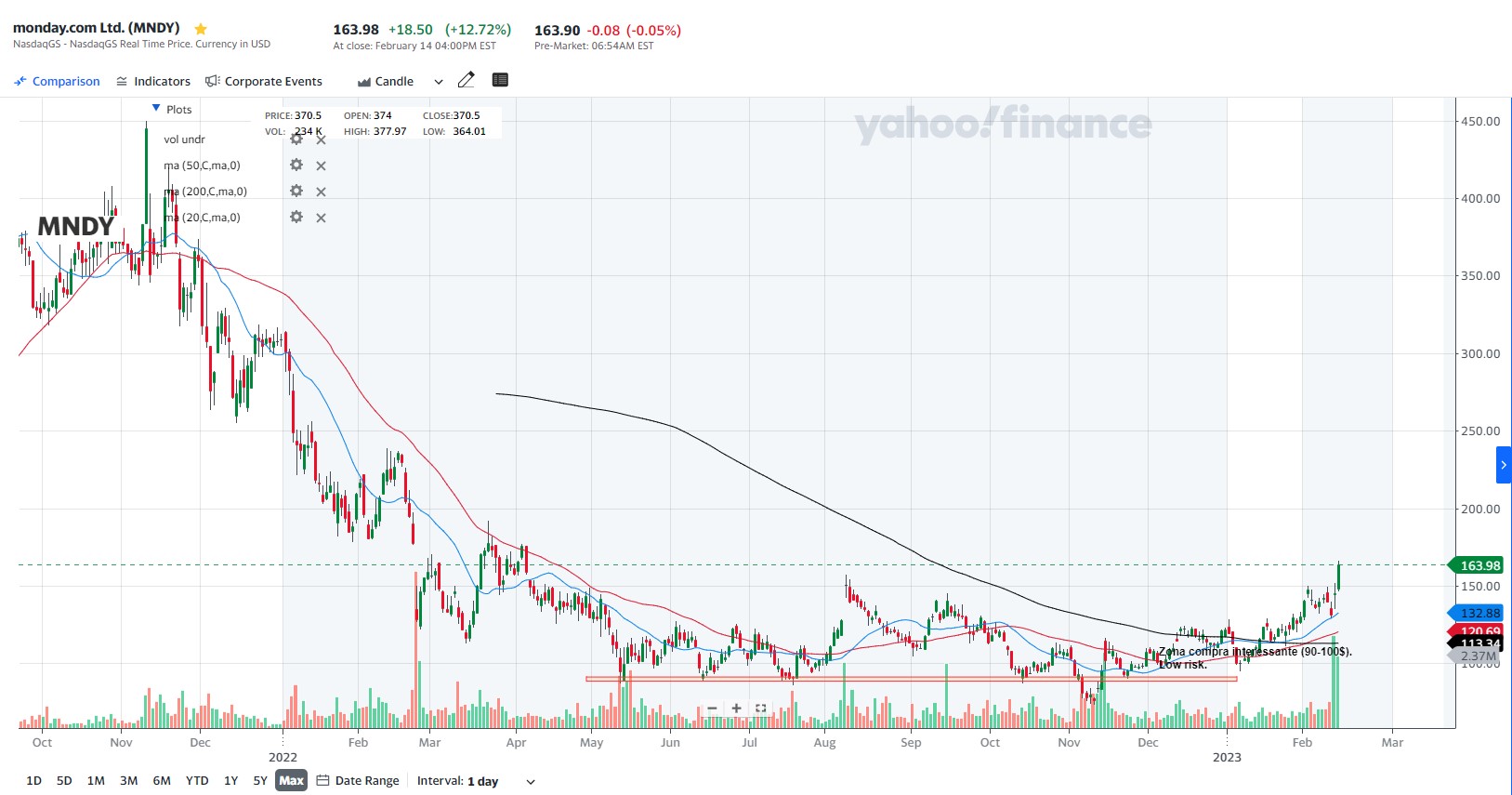This screenshot has width=1512, height=795.
Task: Click the gray 2.37M volume tag
Action: click(1477, 656)
